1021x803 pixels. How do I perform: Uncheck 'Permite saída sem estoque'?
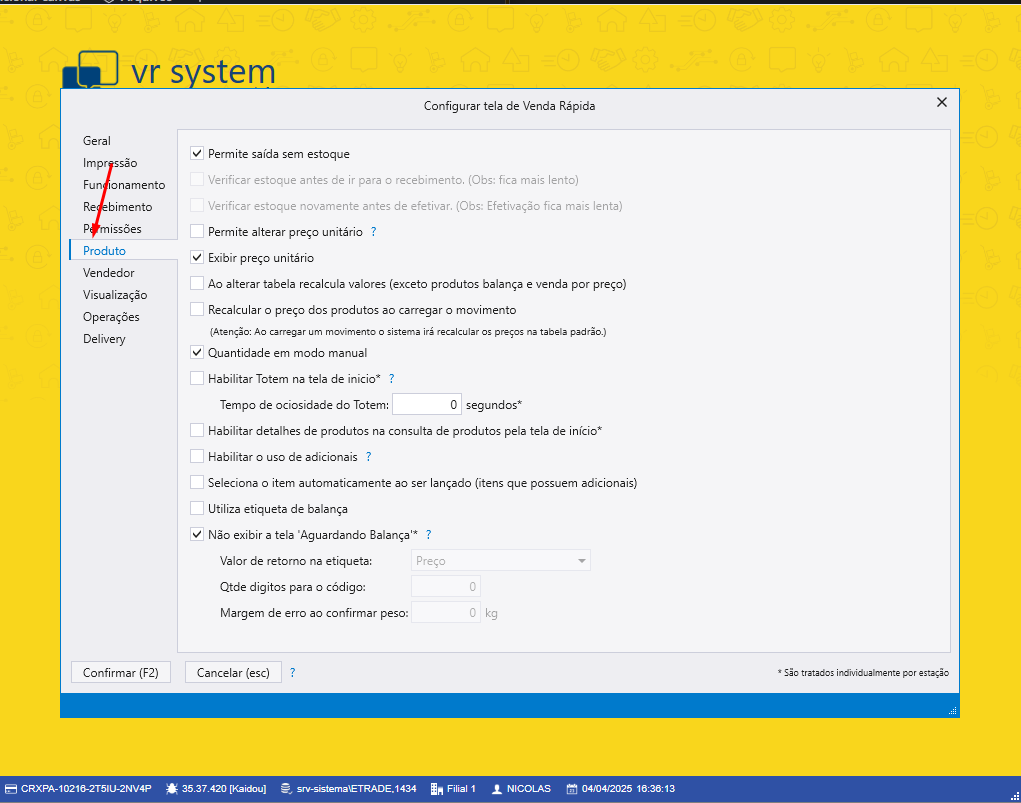pos(197,154)
